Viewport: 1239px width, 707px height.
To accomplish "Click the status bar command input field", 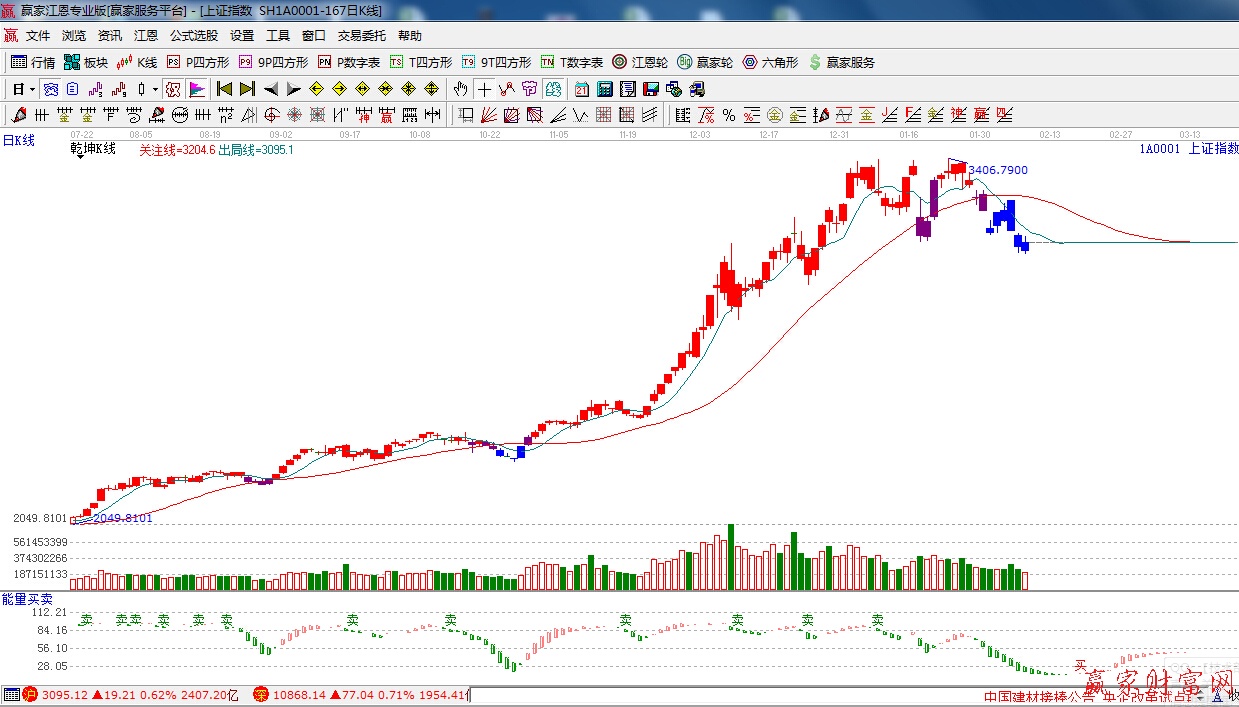I will click(720, 695).
